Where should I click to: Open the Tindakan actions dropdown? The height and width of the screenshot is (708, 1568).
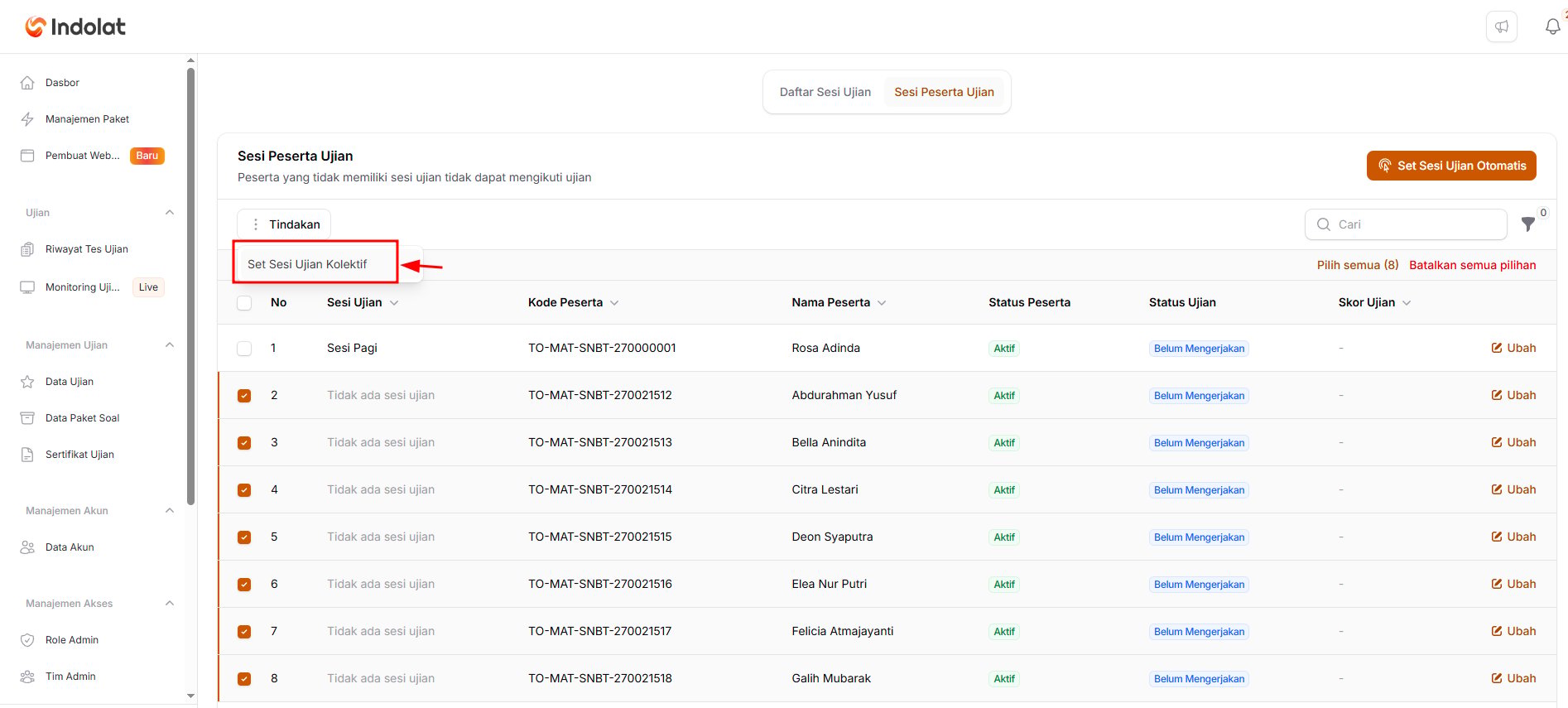[284, 224]
